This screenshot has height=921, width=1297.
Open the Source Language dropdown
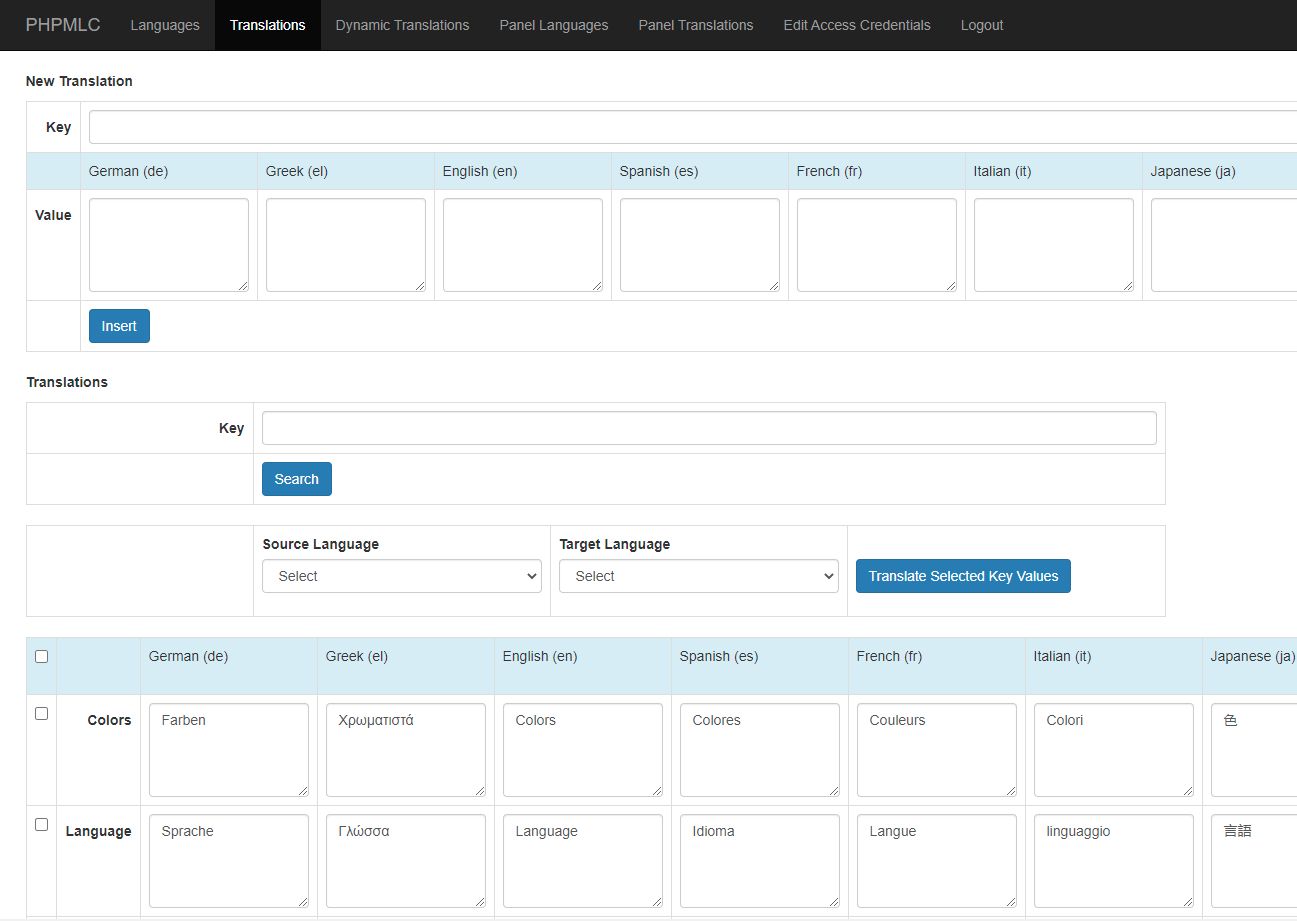pyautogui.click(x=402, y=576)
